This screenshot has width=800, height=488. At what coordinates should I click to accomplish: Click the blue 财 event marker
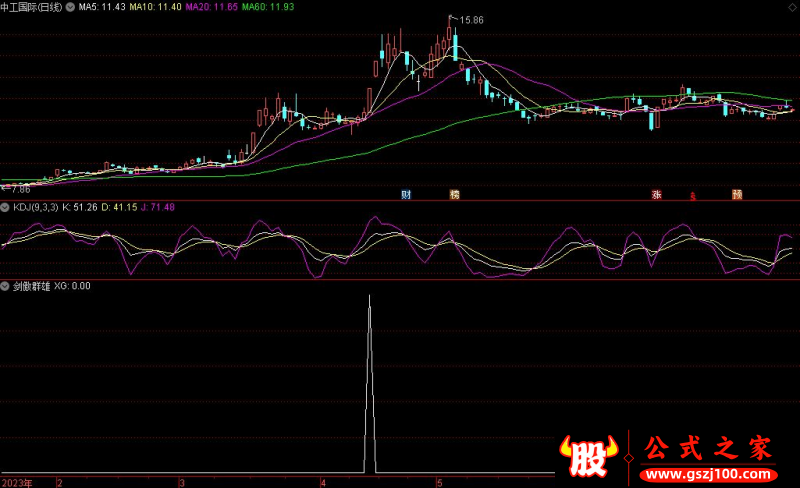click(406, 194)
